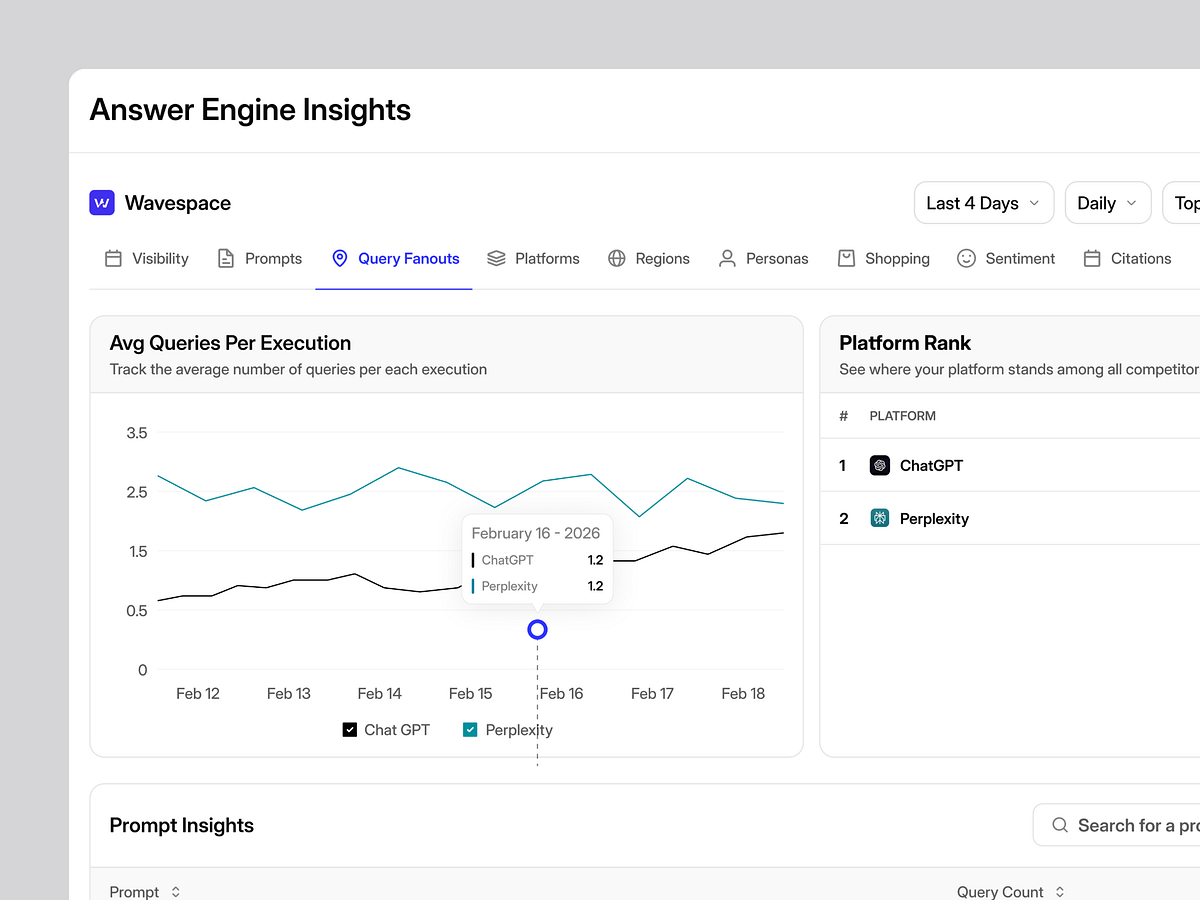
Task: Click the Sentiment tab smiley icon
Action: point(966,258)
